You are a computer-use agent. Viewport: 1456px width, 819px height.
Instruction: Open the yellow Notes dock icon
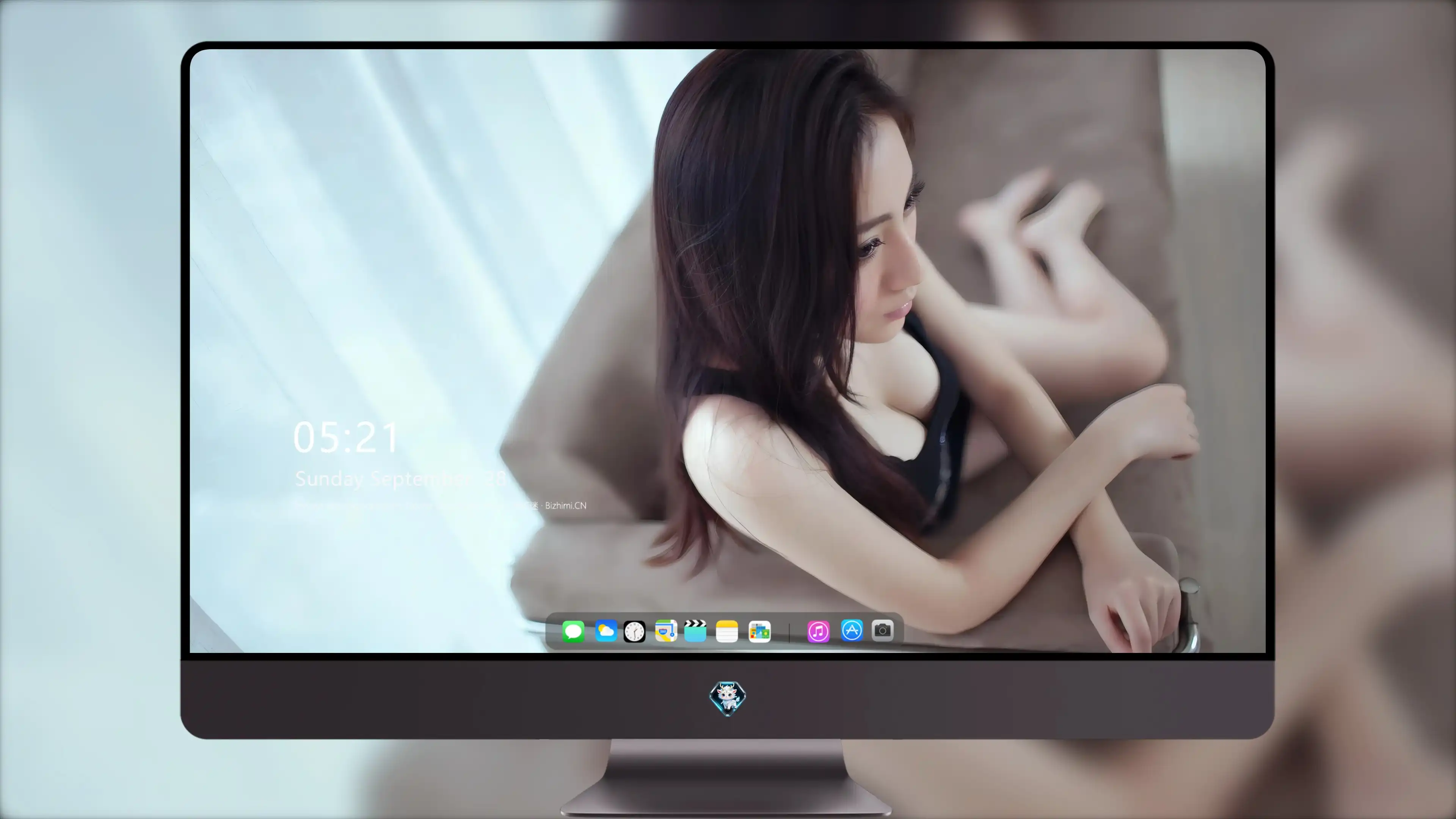tap(727, 631)
